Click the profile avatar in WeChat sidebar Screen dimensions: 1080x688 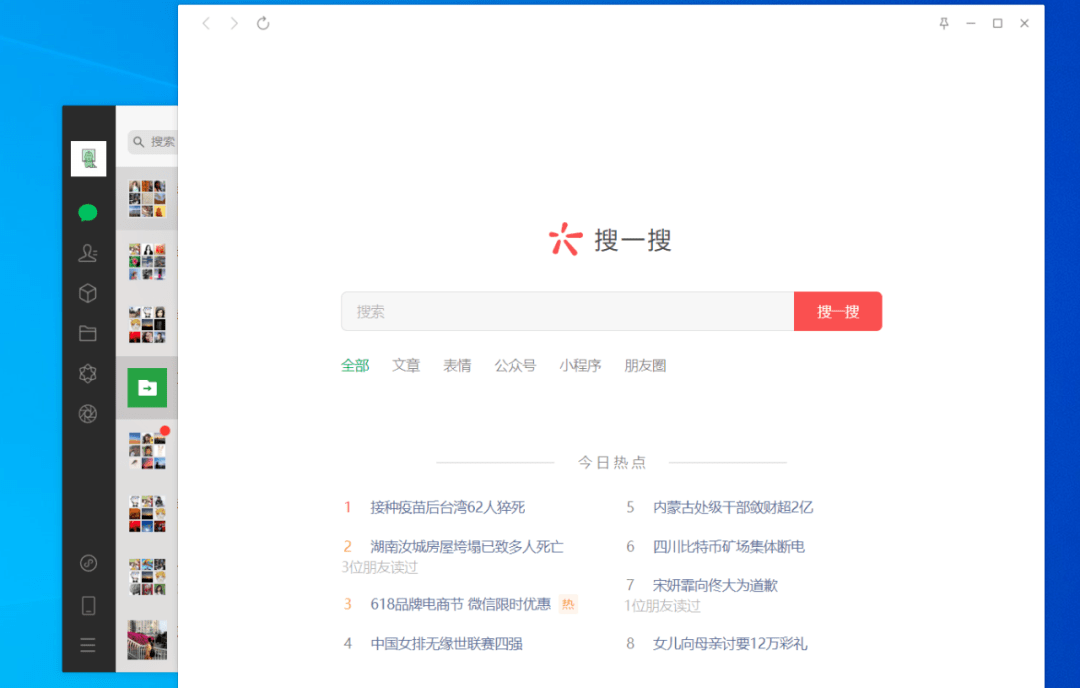(x=88, y=158)
